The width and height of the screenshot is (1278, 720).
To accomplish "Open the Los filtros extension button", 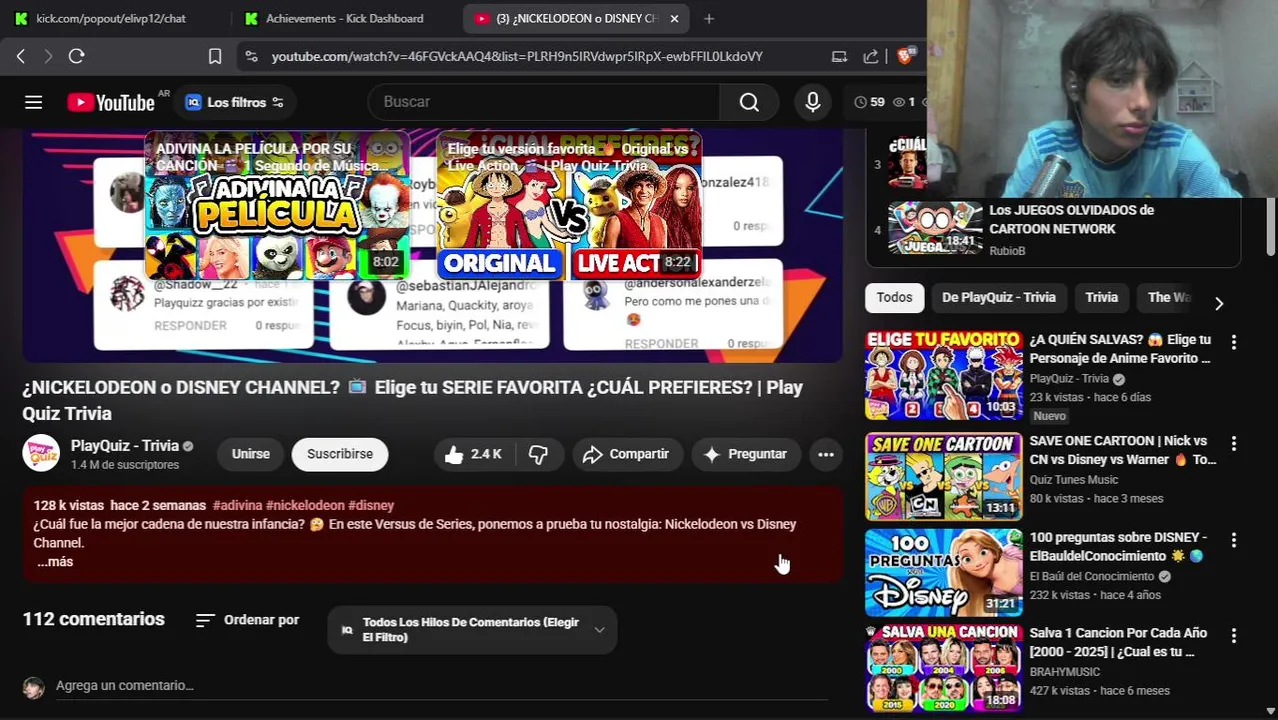I will click(235, 102).
